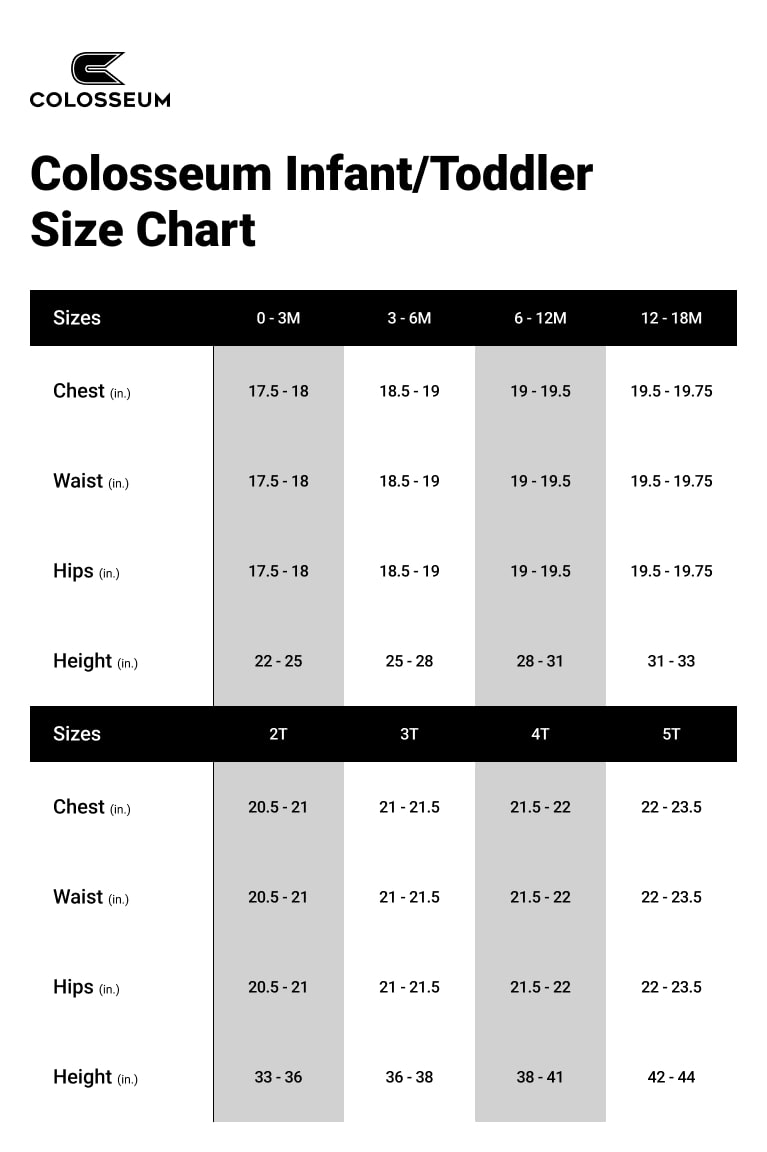
Task: Click the 5T size header
Action: coord(671,734)
